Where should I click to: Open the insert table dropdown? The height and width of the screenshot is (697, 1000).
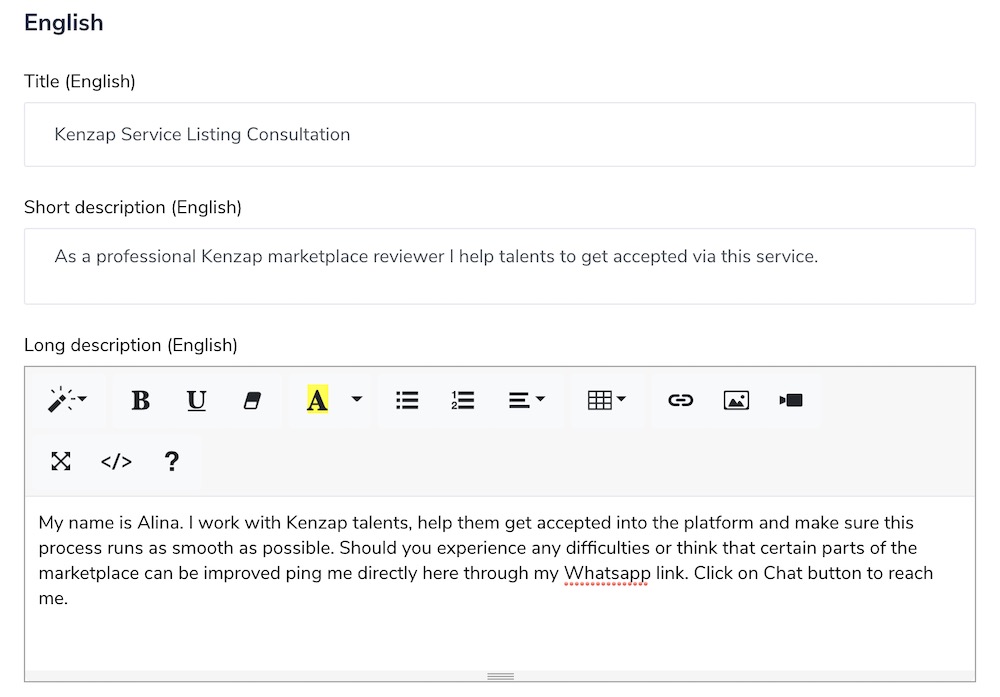coord(606,400)
